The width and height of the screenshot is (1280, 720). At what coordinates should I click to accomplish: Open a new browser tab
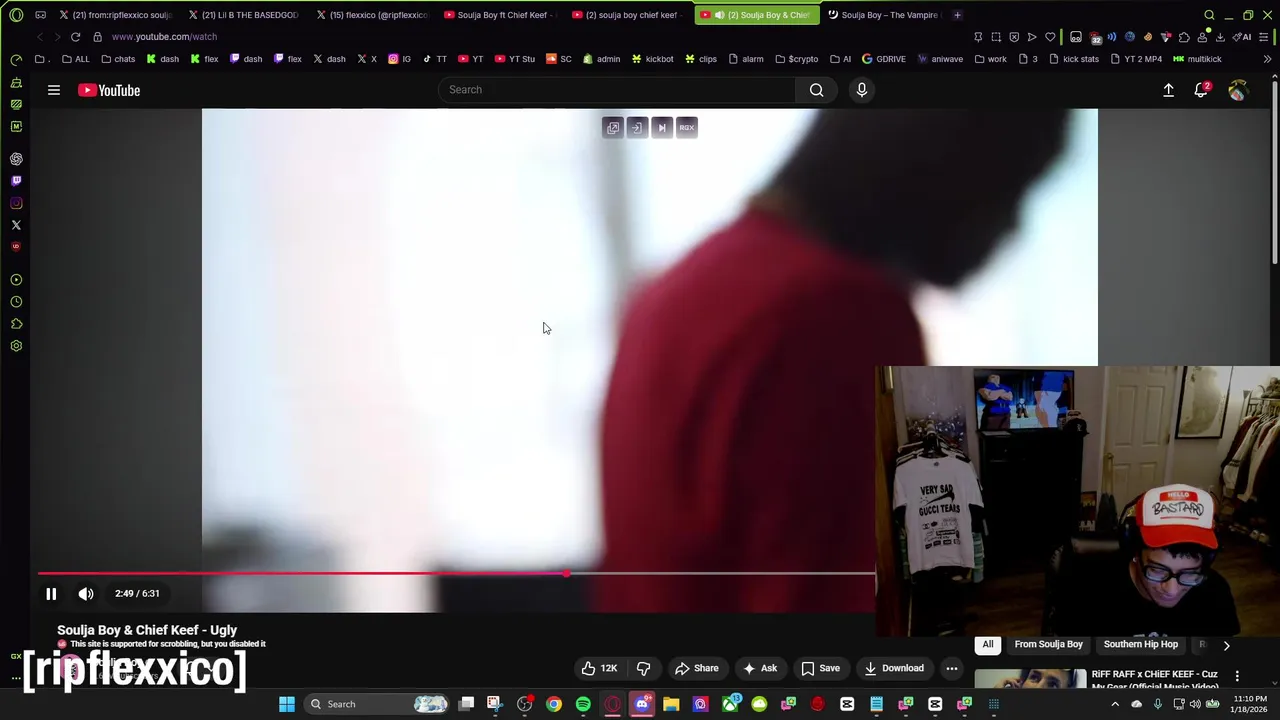[x=957, y=15]
